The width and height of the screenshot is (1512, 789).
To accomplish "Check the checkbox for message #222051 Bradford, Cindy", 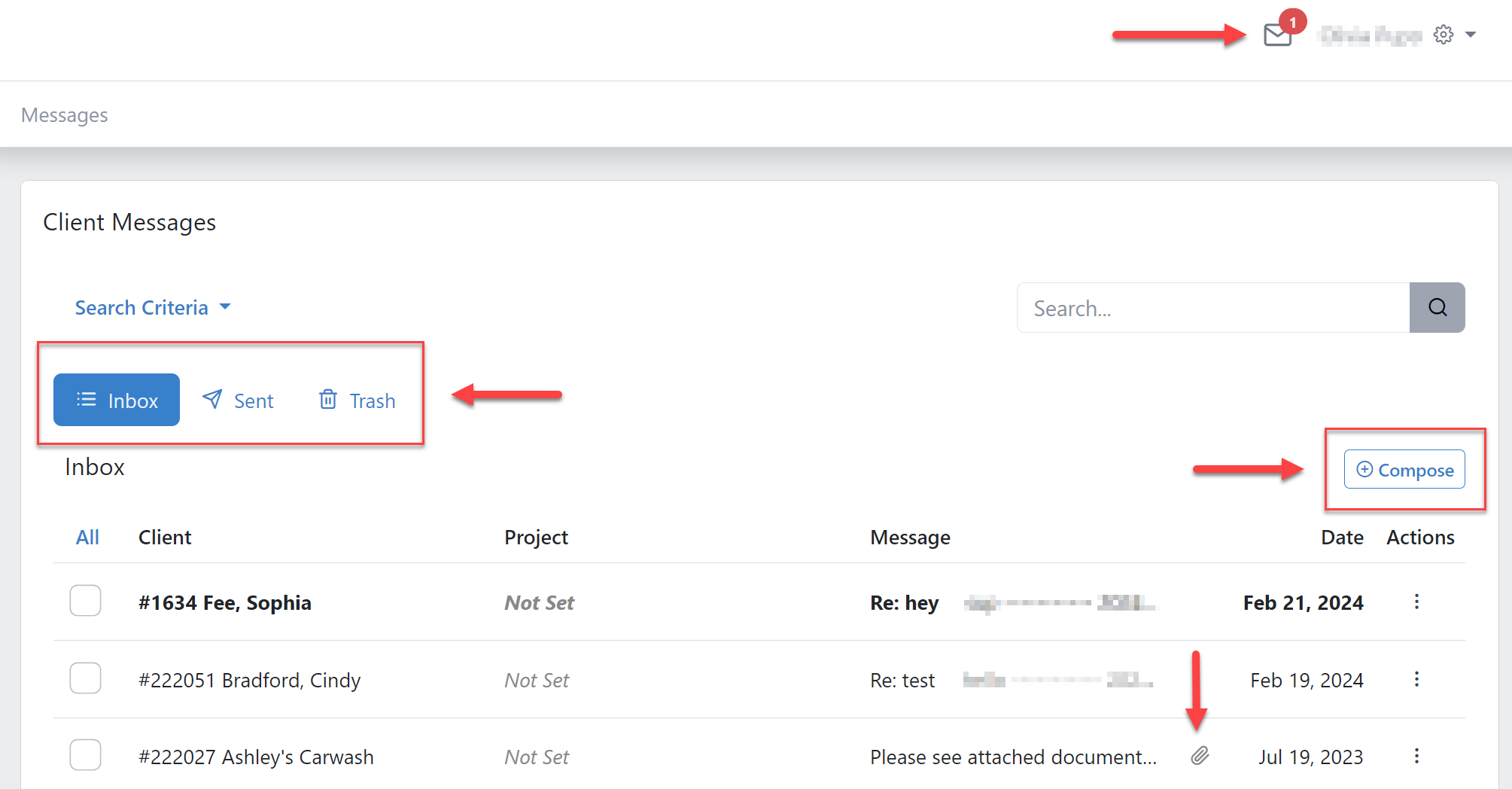I will pos(85,678).
